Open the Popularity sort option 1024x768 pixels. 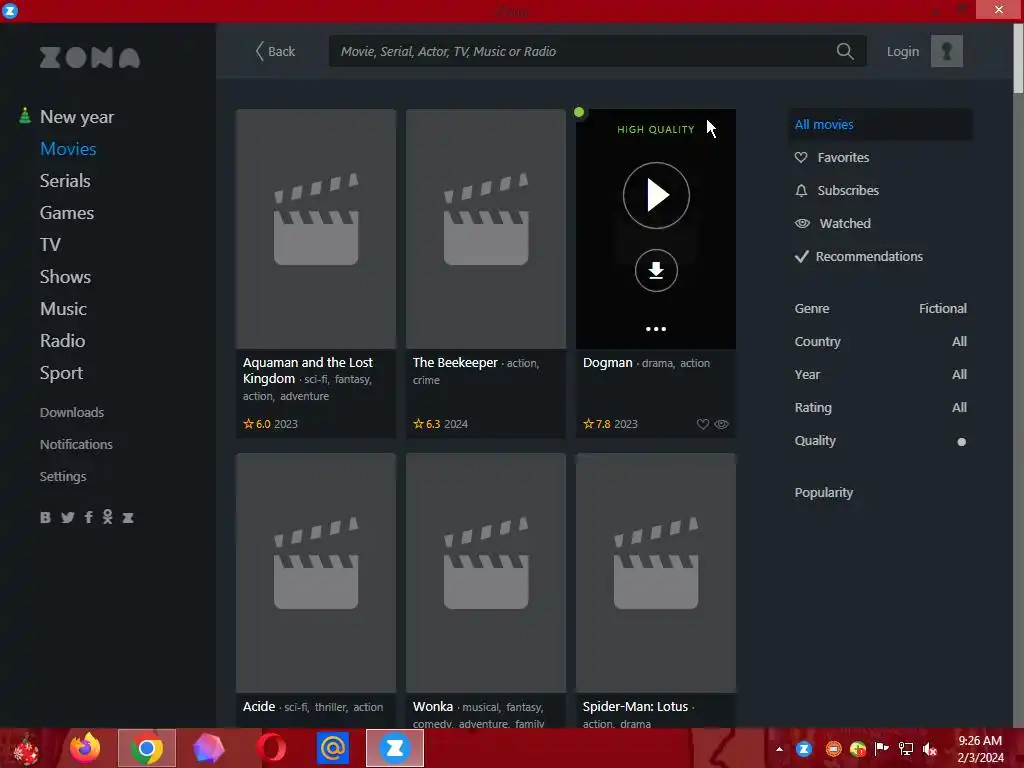pyautogui.click(x=823, y=492)
